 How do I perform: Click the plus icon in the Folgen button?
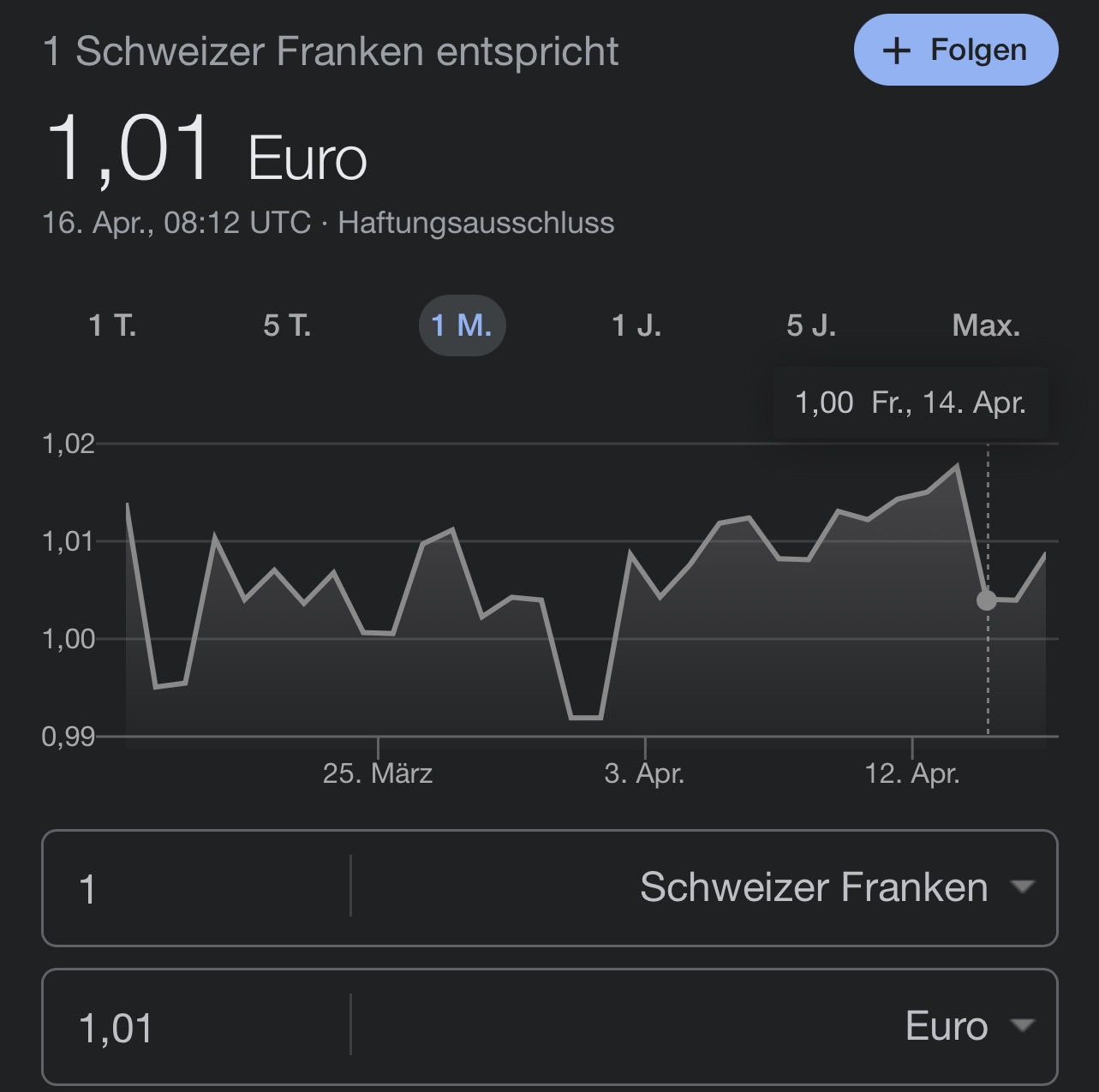pos(896,51)
